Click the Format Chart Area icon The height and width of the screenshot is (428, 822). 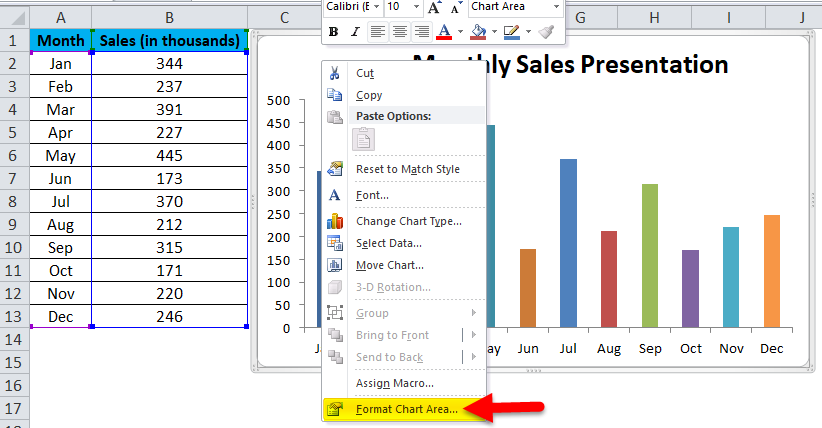tap(334, 409)
